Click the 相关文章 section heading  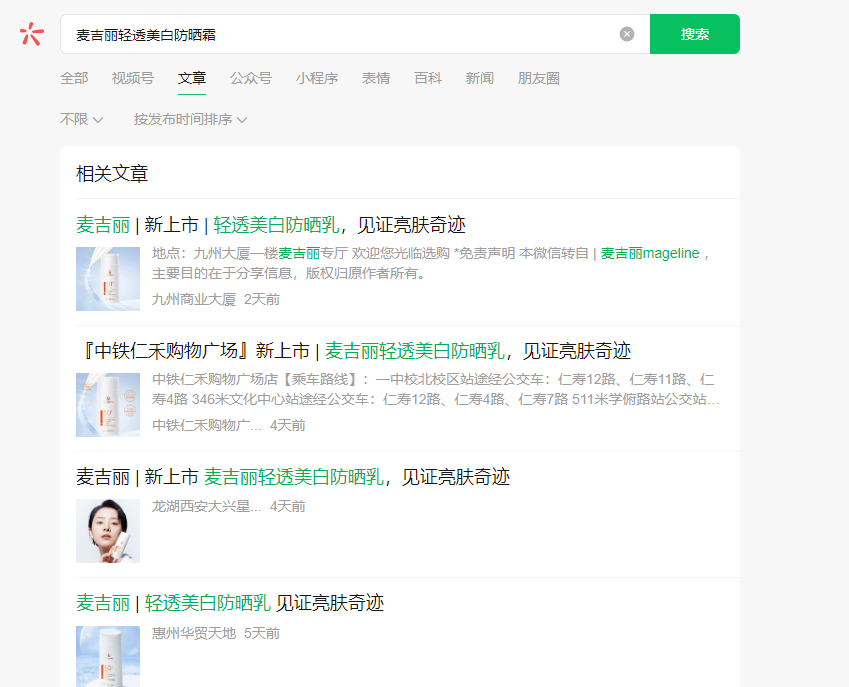pos(112,174)
